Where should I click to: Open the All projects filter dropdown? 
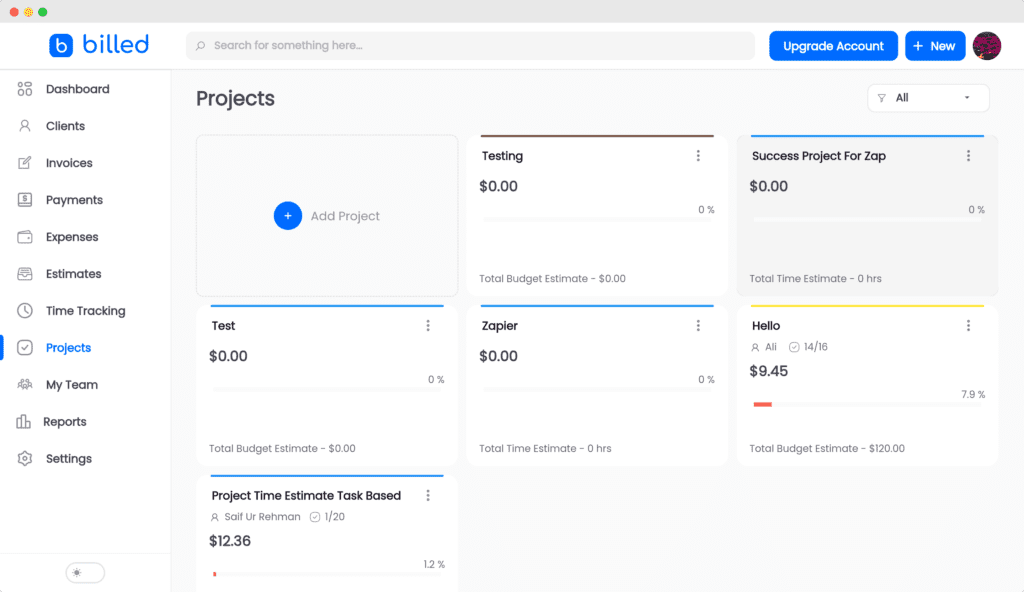(x=928, y=98)
